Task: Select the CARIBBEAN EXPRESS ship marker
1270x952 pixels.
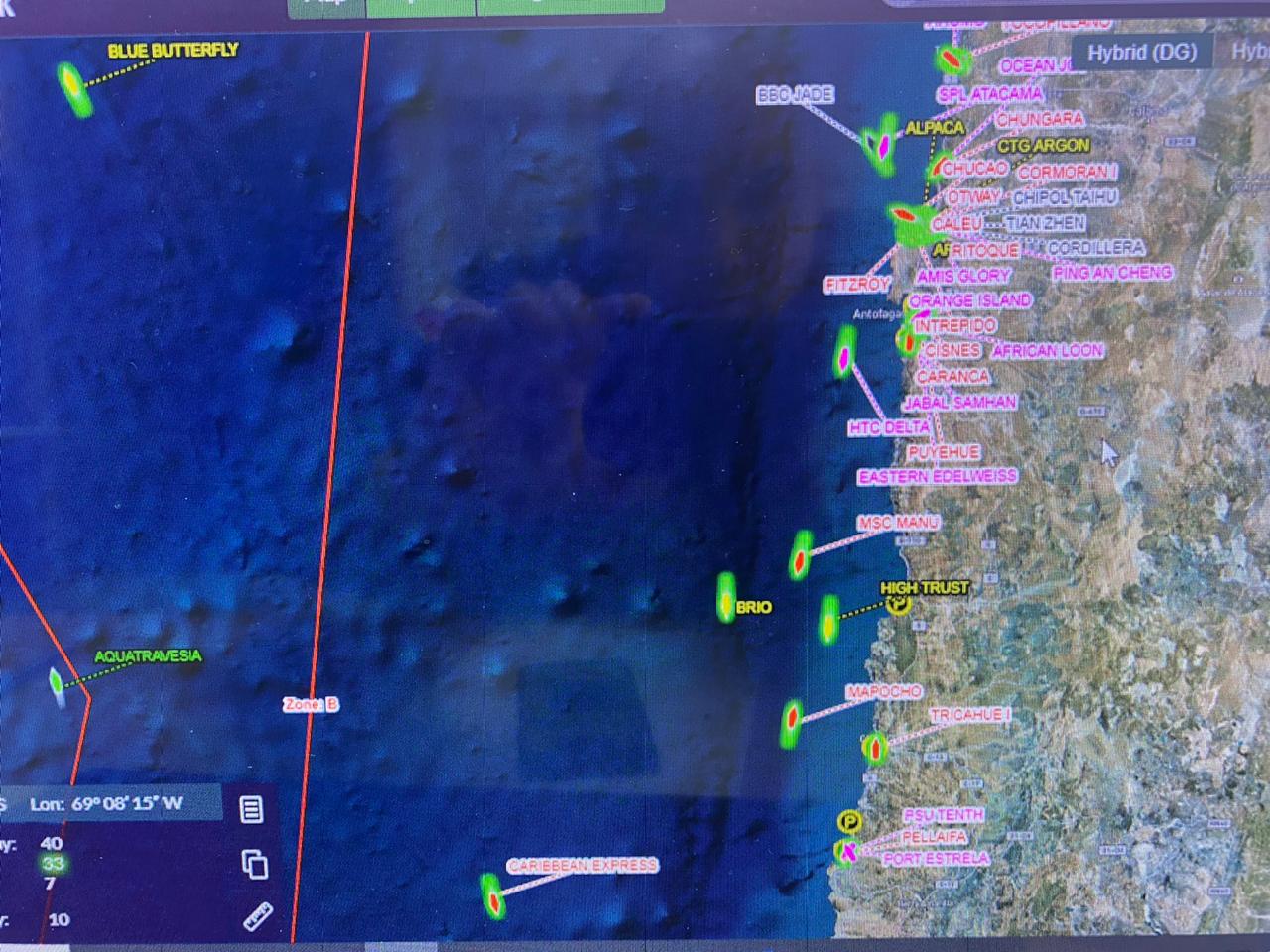Action: click(x=495, y=896)
